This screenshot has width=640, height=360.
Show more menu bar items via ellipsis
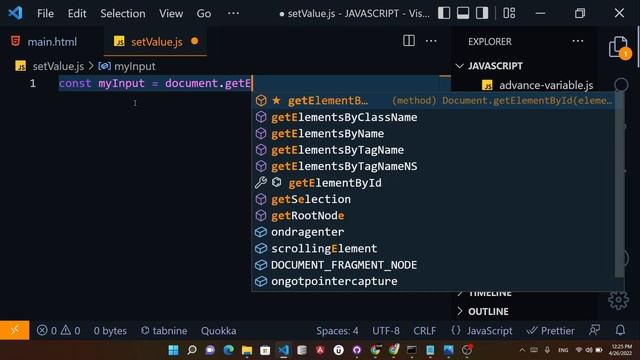233,13
